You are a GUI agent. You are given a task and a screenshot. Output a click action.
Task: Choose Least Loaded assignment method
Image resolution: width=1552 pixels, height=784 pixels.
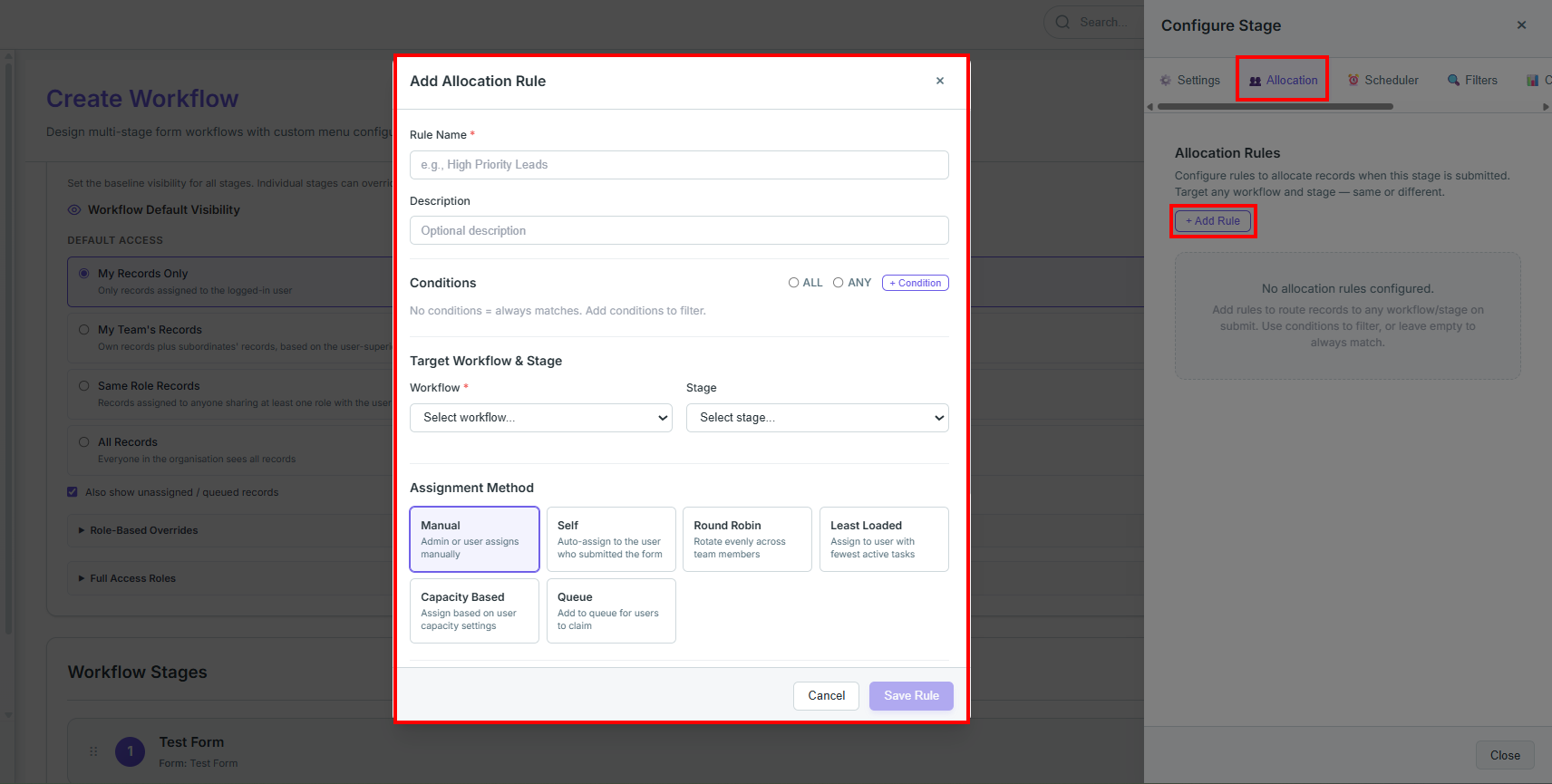pos(884,539)
